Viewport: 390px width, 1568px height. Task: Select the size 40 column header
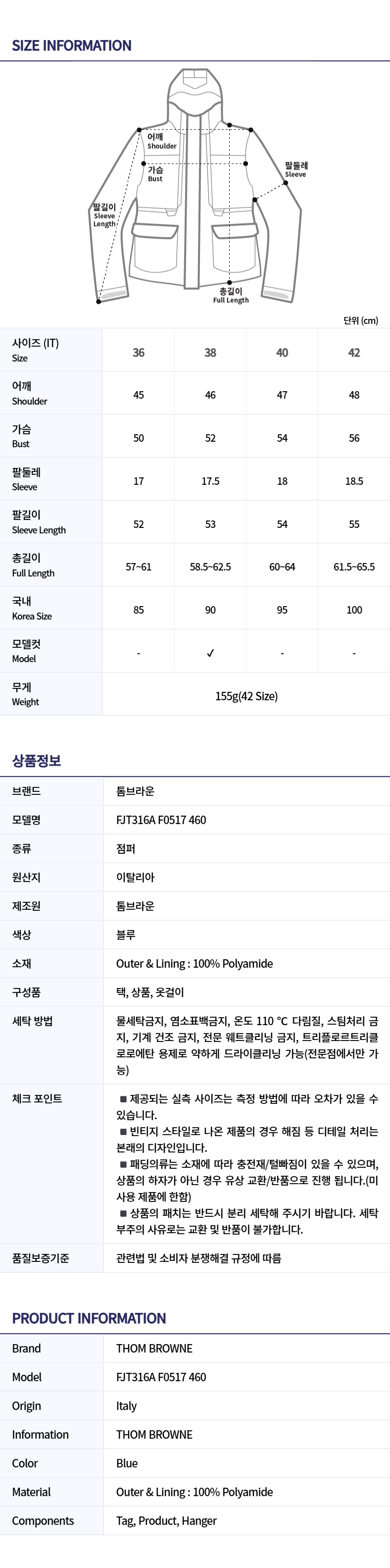282,353
